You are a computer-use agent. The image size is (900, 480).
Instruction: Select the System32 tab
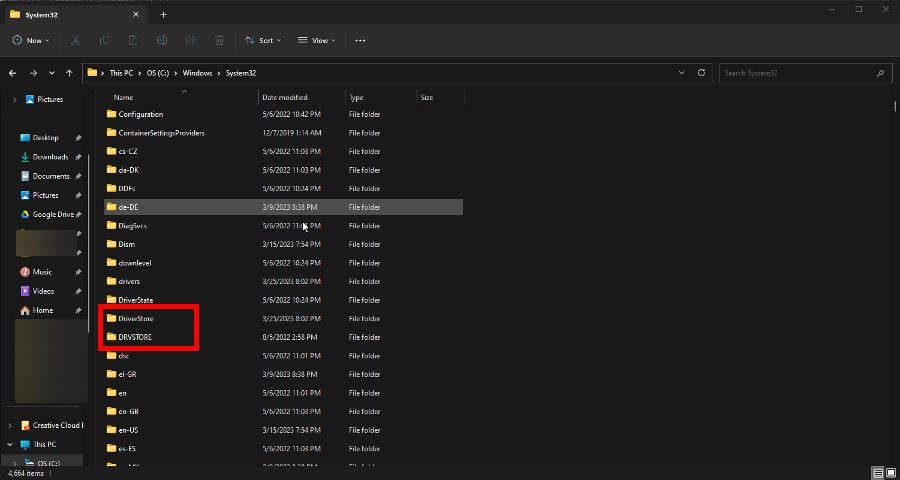[x=75, y=14]
